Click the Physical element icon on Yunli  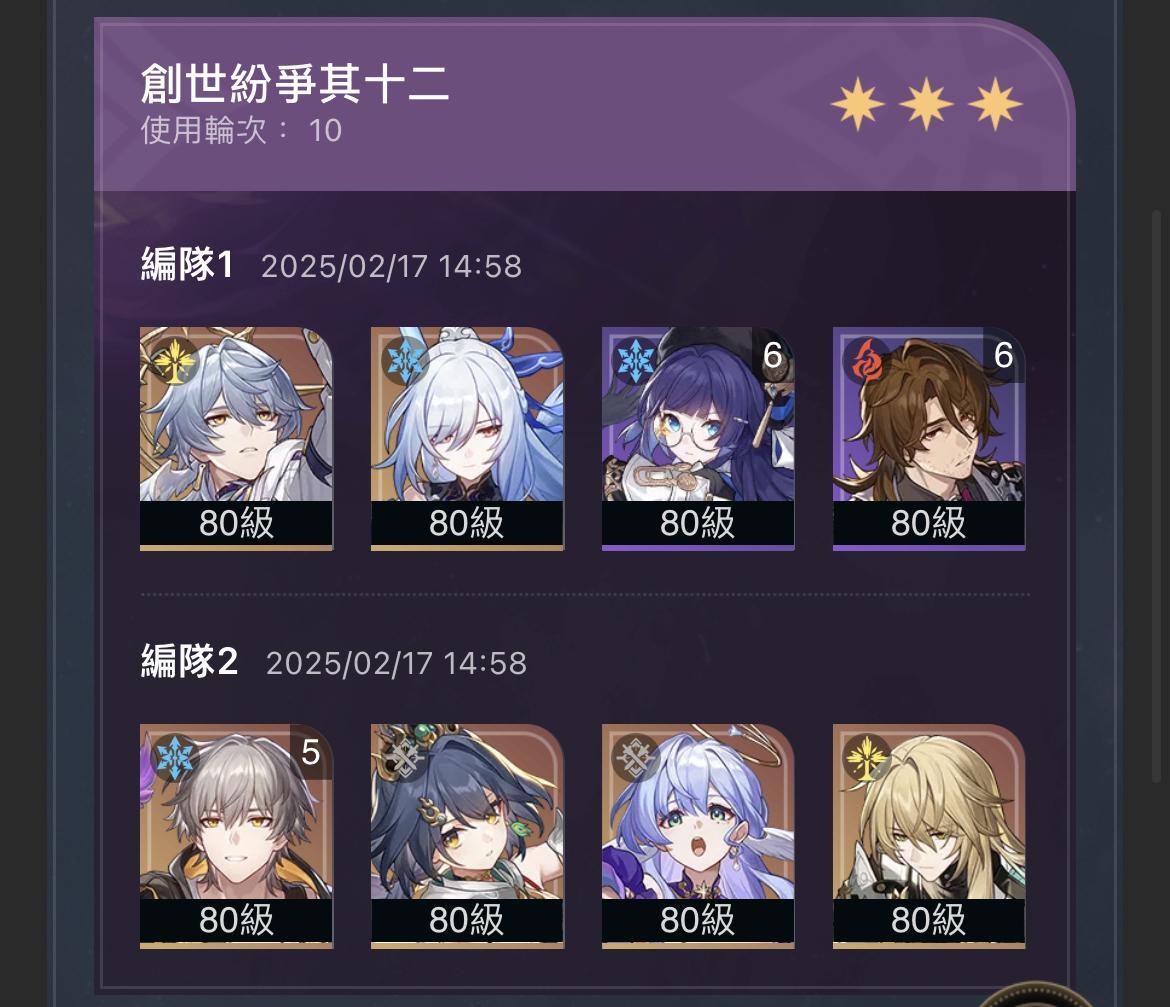pyautogui.click(x=404, y=758)
